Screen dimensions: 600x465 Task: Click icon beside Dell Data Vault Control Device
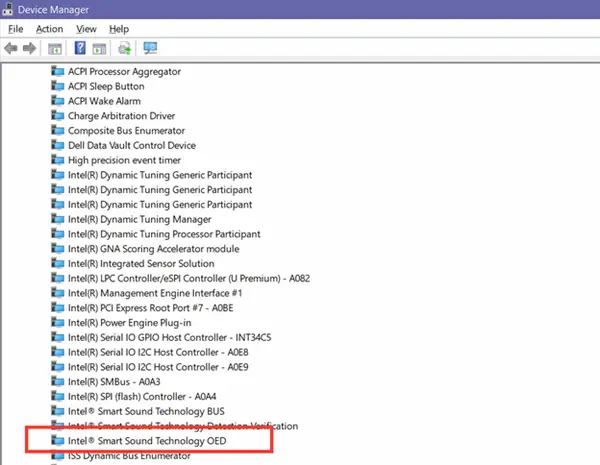coord(58,145)
